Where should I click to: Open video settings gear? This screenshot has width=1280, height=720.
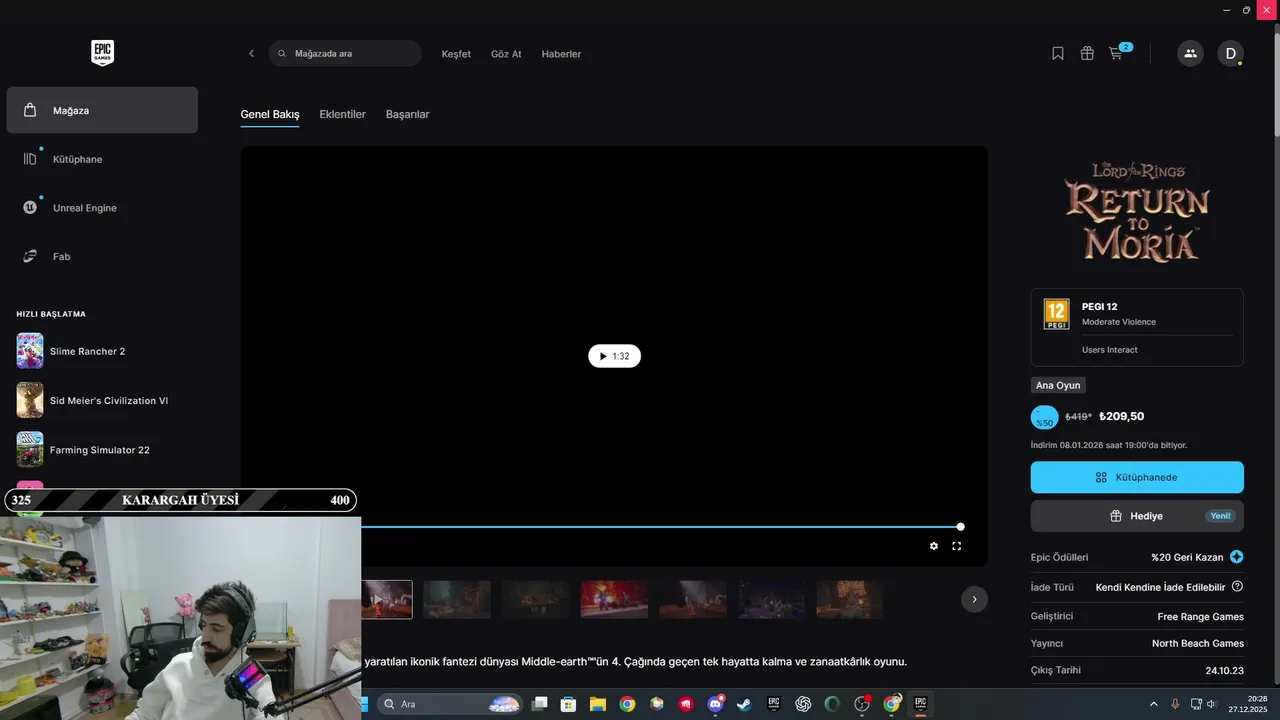pyautogui.click(x=934, y=546)
